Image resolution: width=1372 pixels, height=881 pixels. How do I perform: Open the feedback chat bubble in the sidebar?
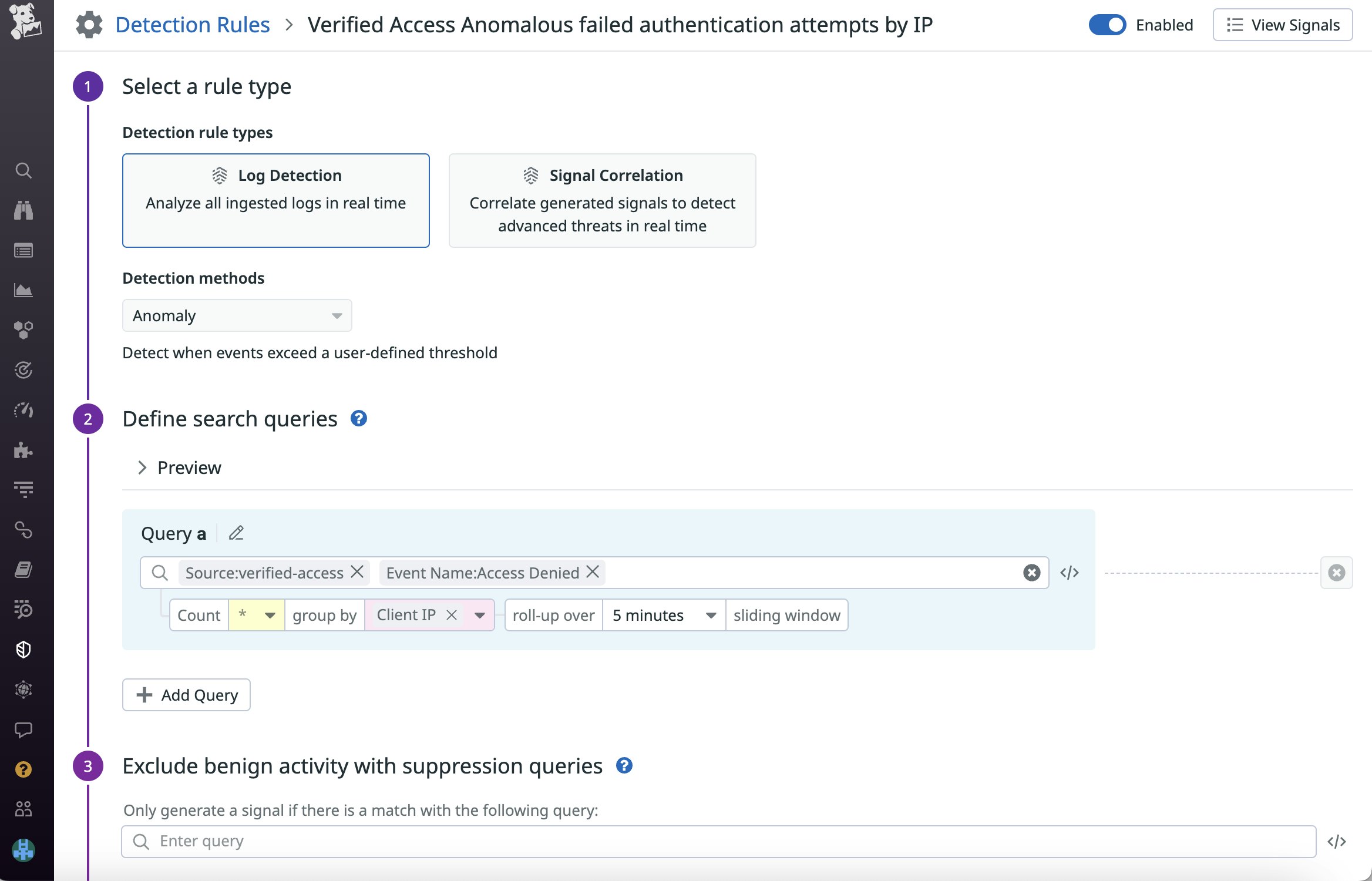point(23,730)
